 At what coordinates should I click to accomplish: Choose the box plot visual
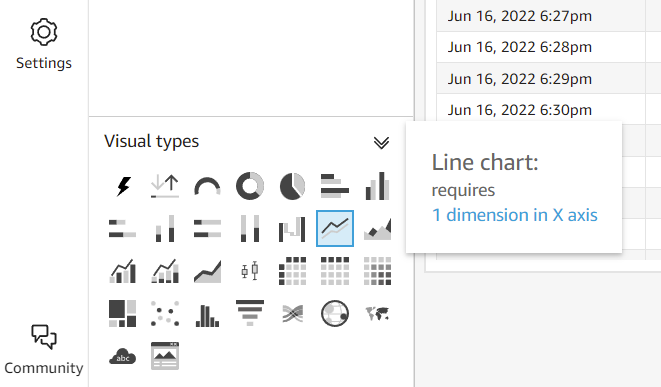point(250,271)
